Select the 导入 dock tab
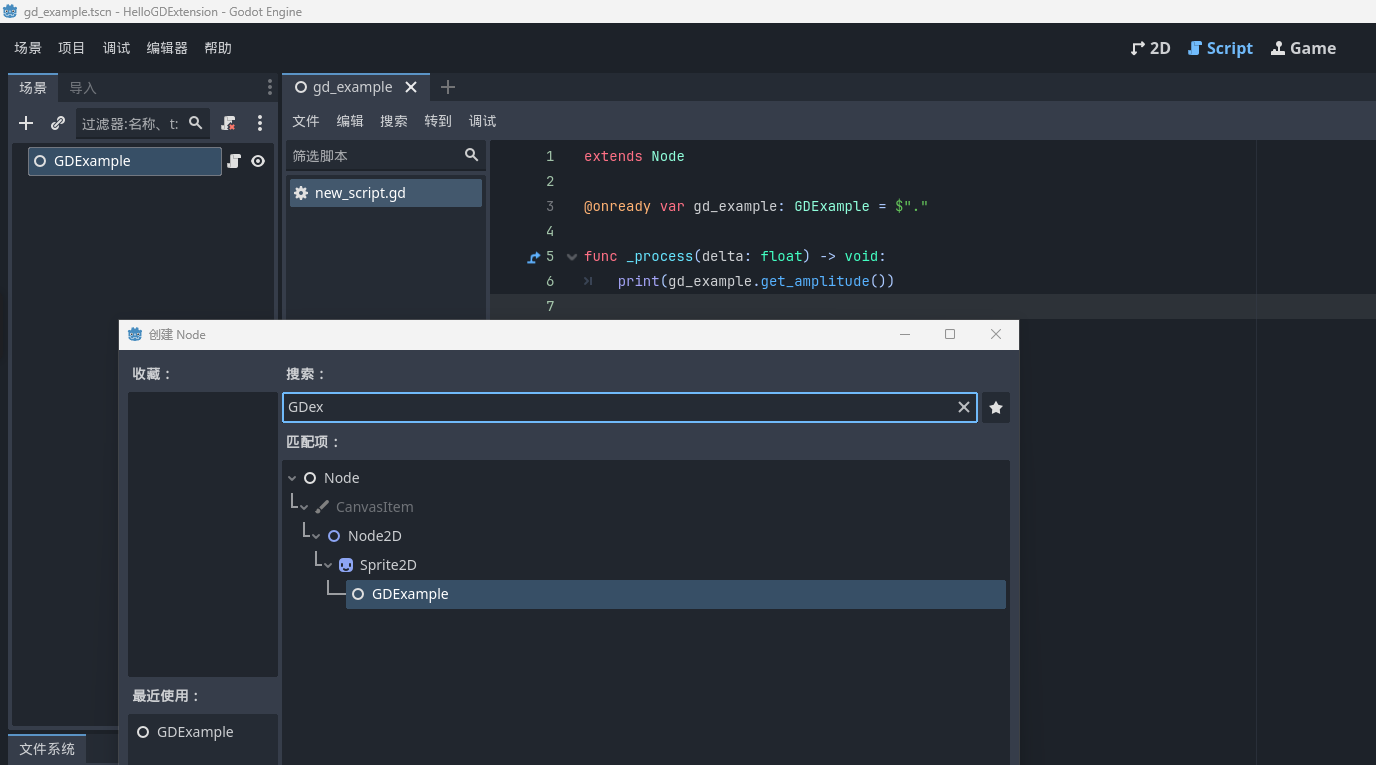The height and width of the screenshot is (765, 1376). pyautogui.click(x=83, y=88)
